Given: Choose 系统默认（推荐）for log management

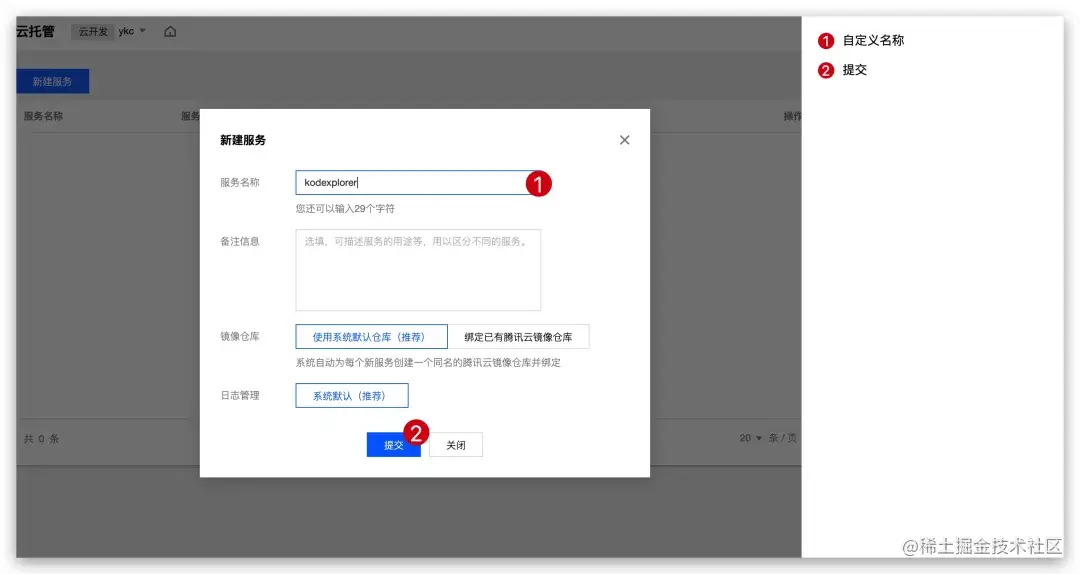Looking at the screenshot, I should (x=352, y=396).
